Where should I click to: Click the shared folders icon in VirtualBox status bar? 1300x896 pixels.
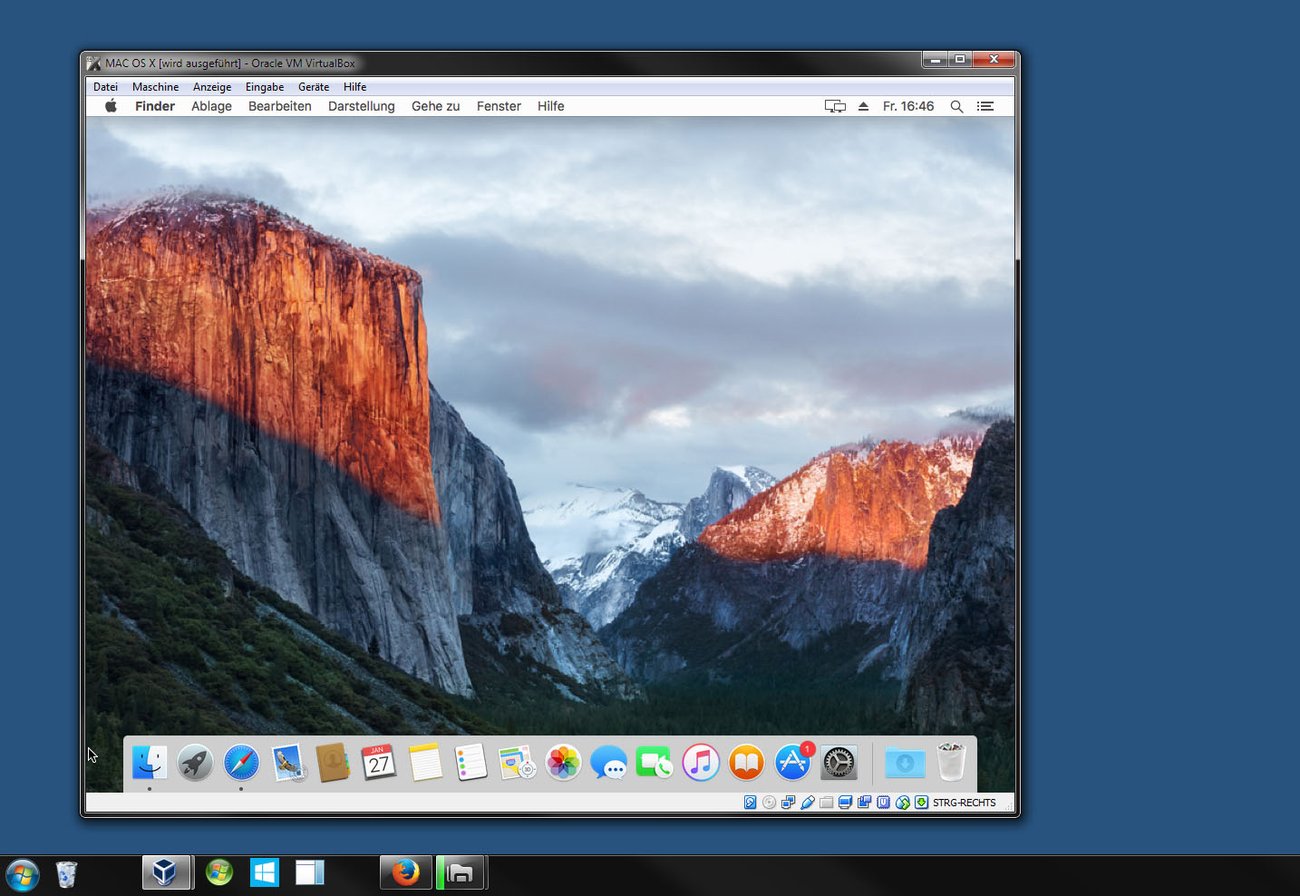(x=826, y=802)
